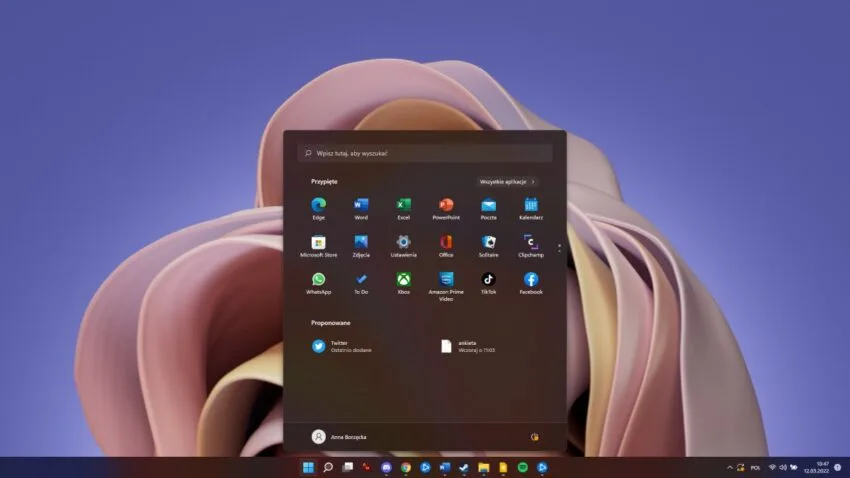Open Wi-Fi network tray icon

772,467
